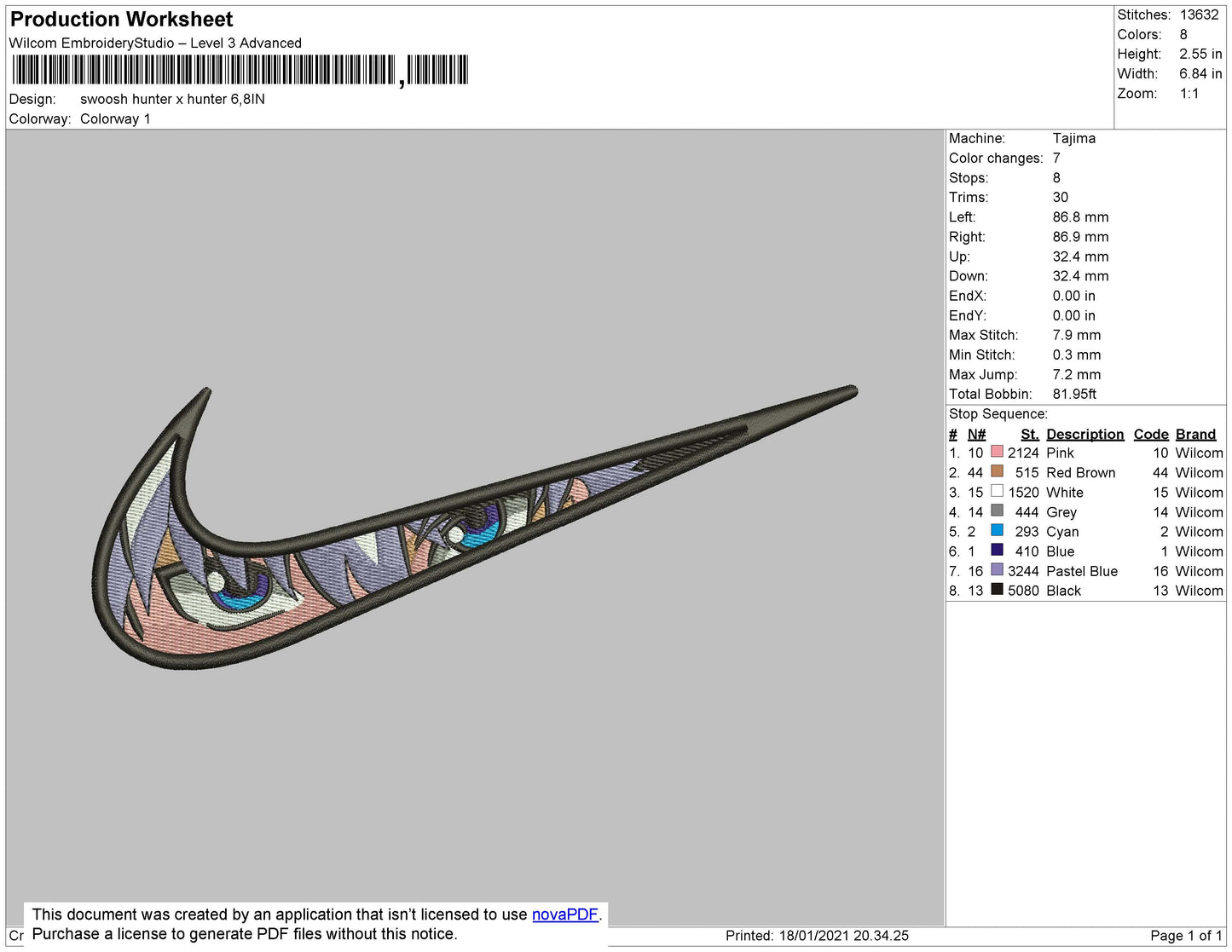Click the barcode at the top
This screenshot has height=952, width=1232.
pyautogui.click(x=240, y=70)
